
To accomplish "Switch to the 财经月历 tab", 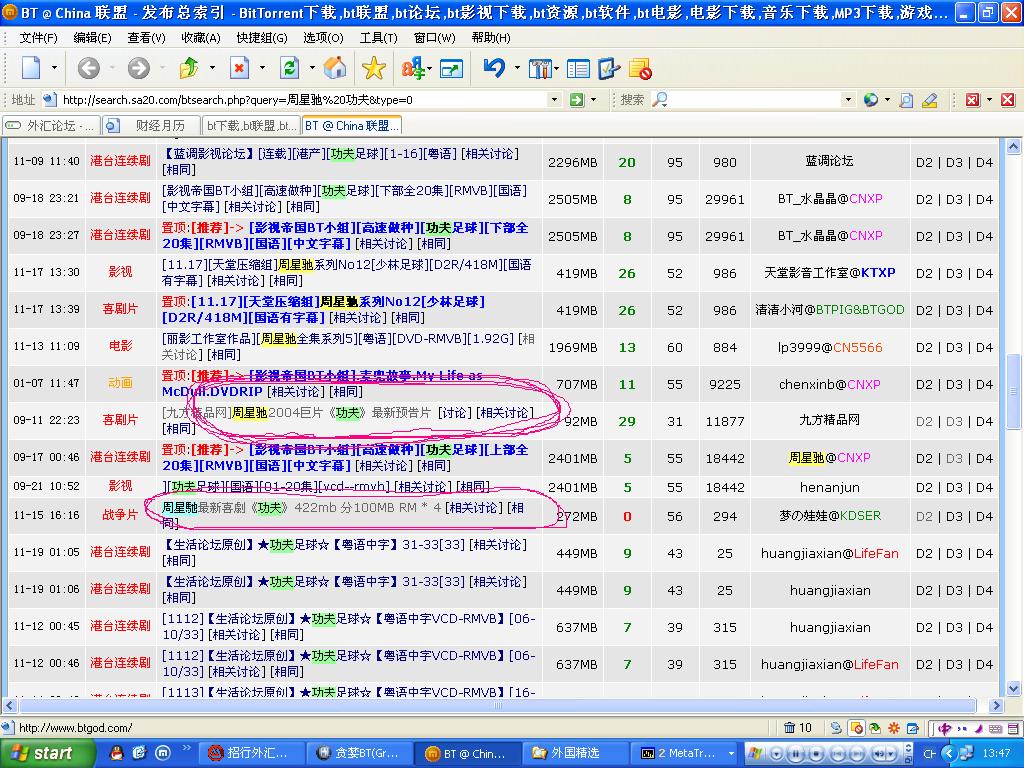I will pos(160,126).
